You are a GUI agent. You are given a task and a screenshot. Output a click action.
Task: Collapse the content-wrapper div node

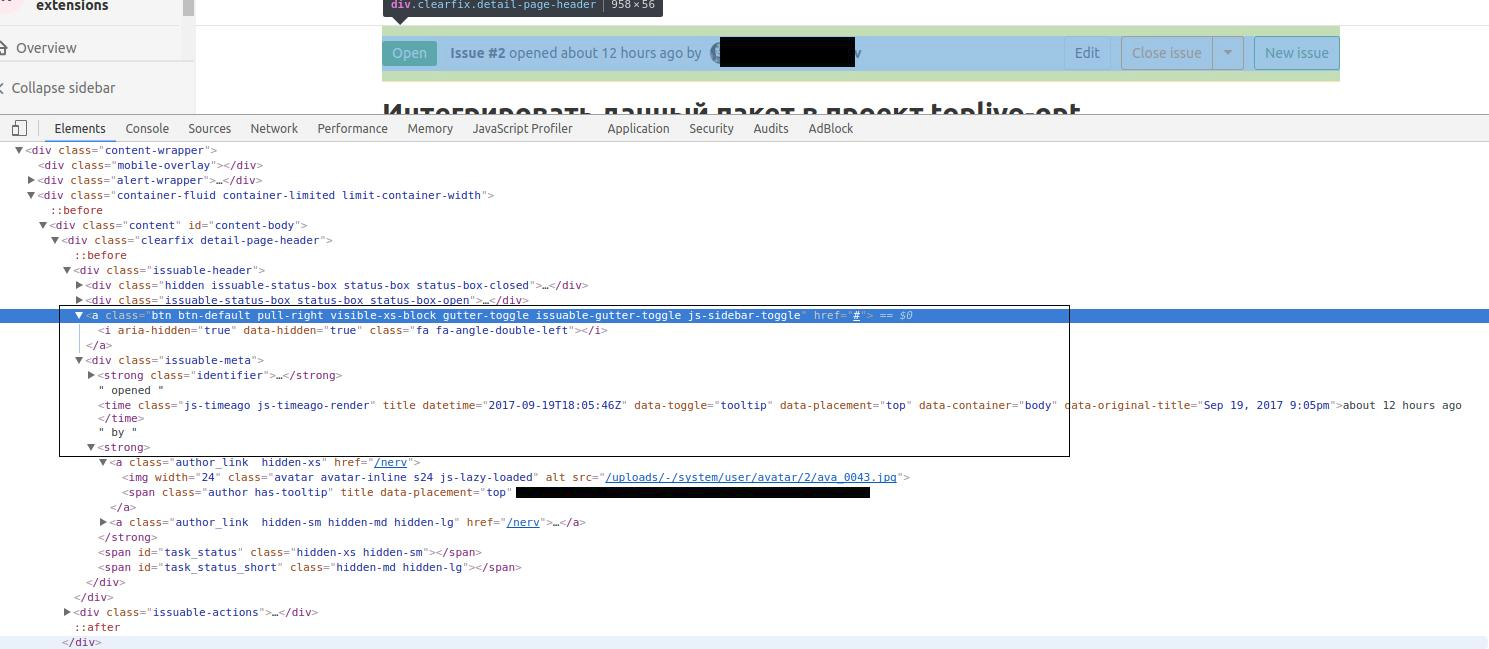19,150
